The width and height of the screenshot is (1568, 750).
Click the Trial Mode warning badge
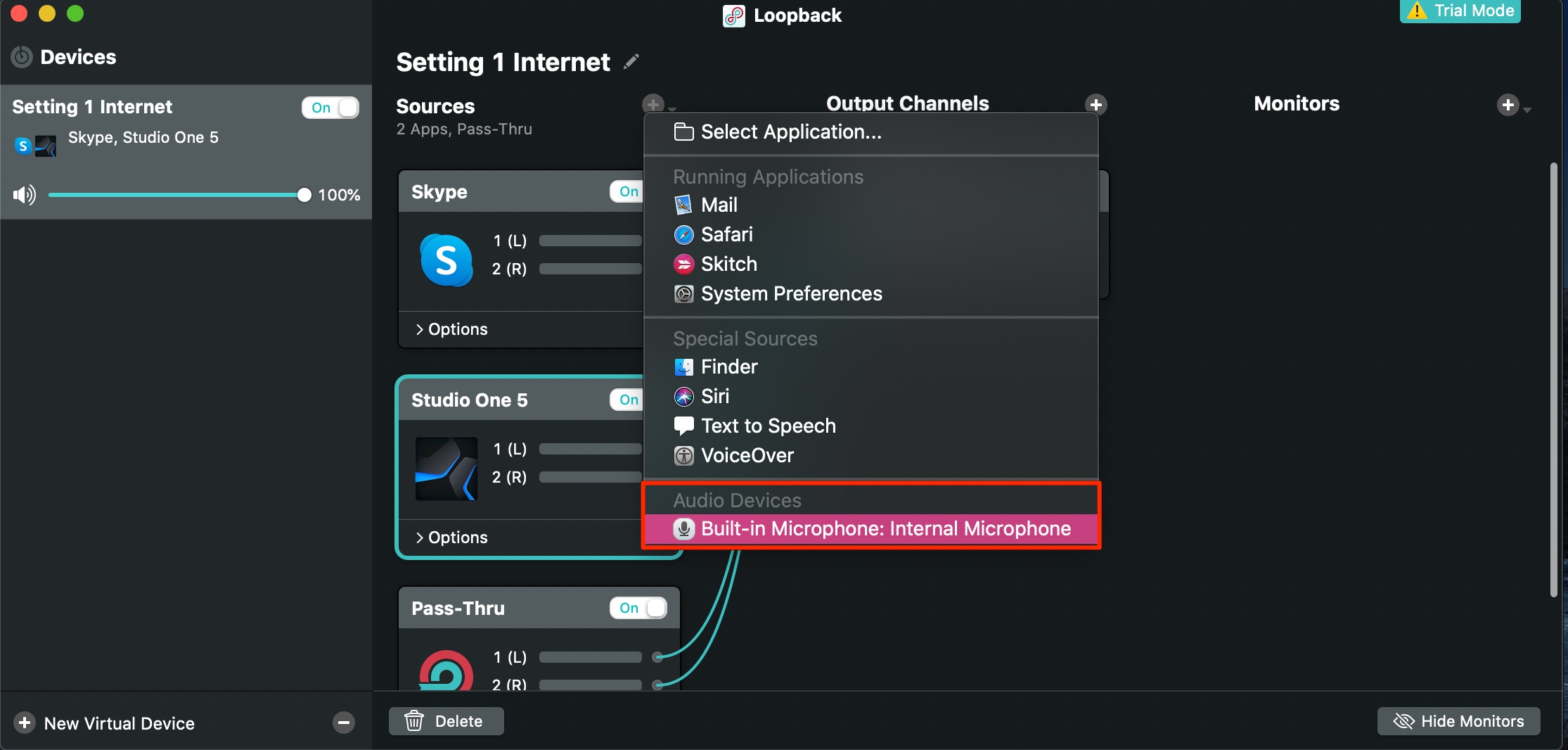click(x=1460, y=11)
